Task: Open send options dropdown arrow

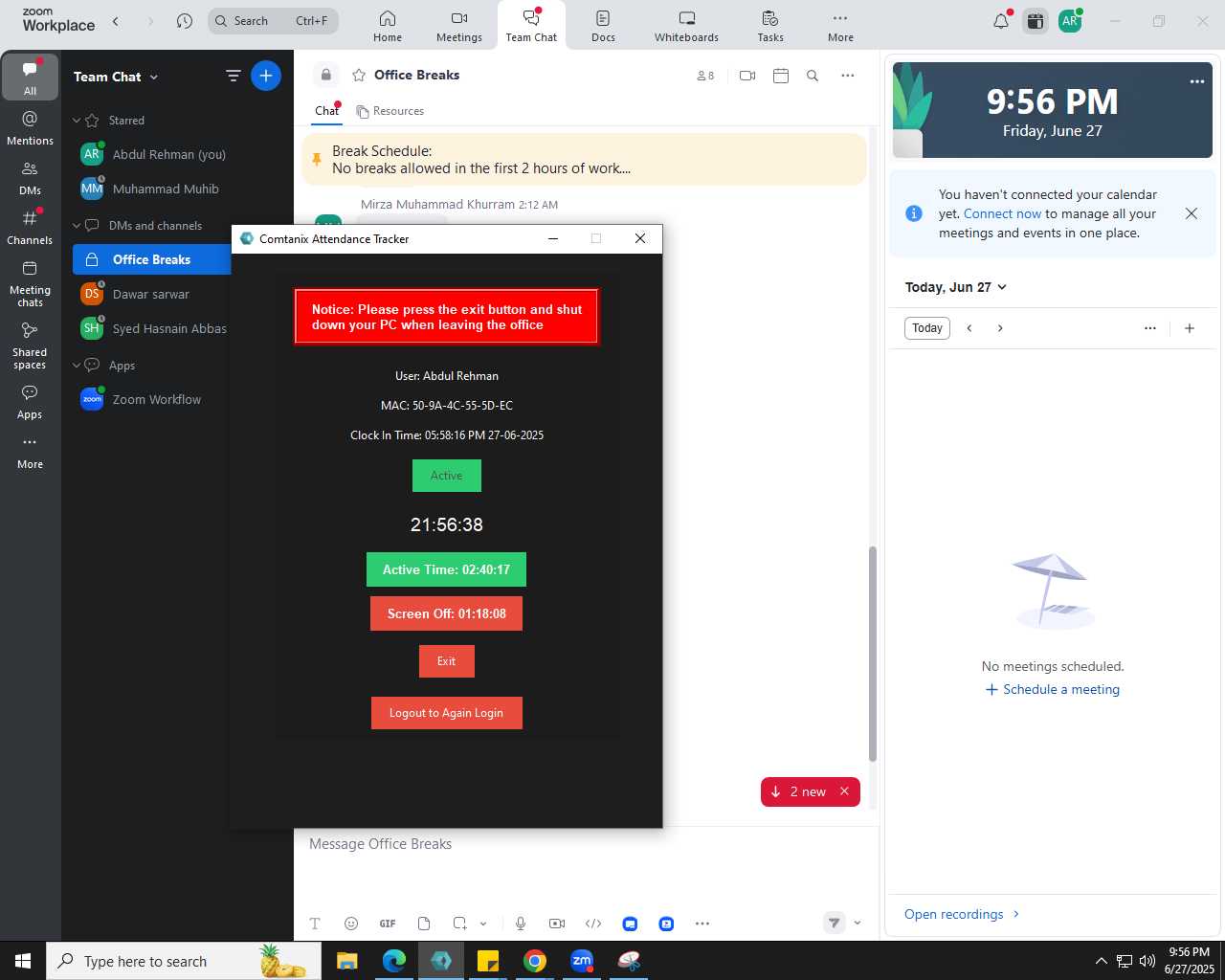Action: click(x=857, y=924)
